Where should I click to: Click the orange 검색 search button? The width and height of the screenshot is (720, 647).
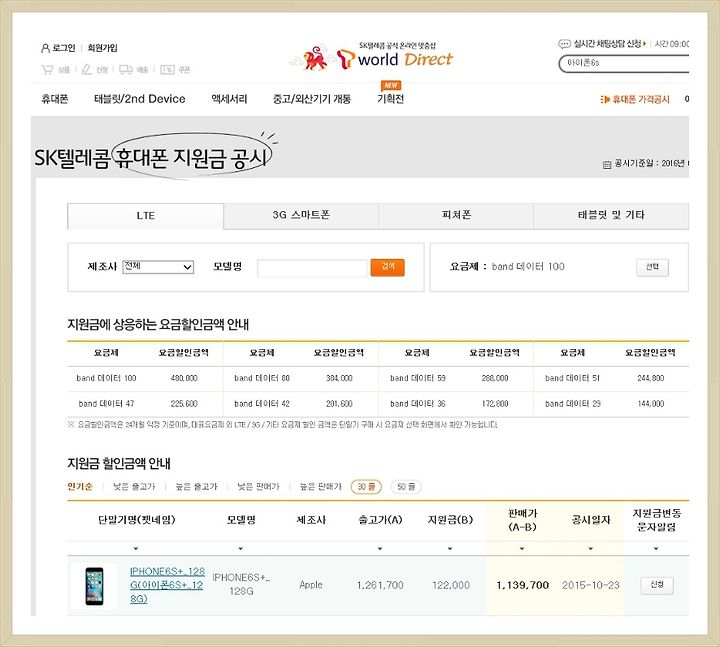(388, 267)
